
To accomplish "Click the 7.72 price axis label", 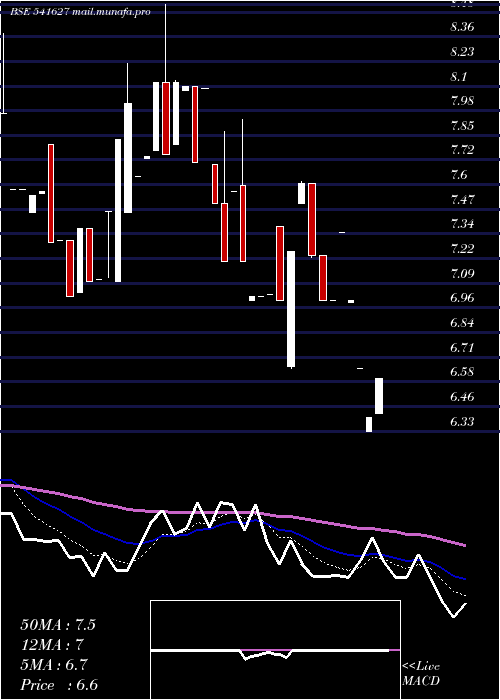I will (x=462, y=150).
